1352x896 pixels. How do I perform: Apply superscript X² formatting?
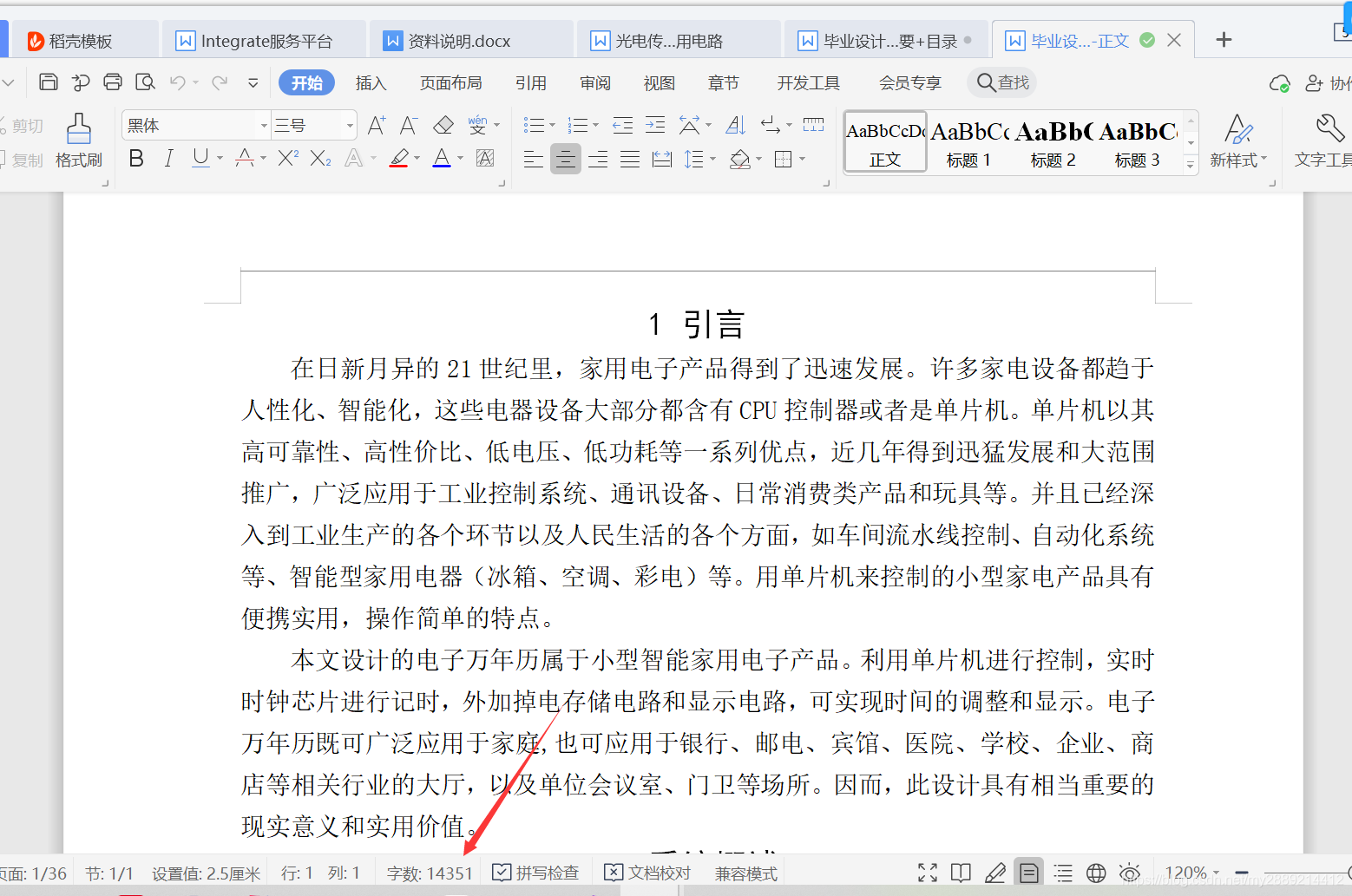(288, 158)
